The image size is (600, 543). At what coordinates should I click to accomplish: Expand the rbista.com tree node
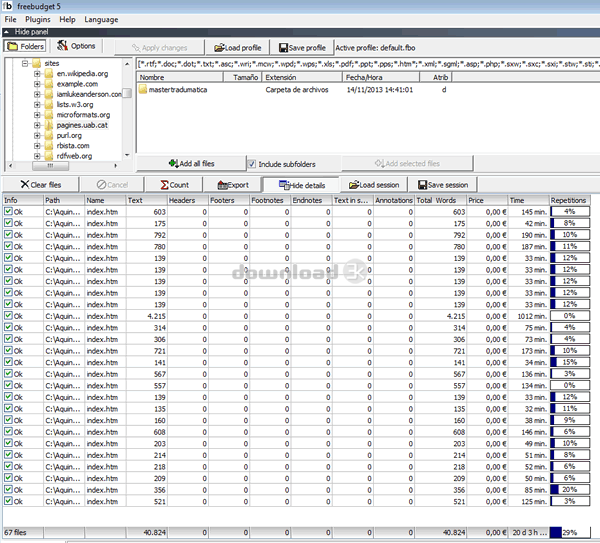click(37, 146)
